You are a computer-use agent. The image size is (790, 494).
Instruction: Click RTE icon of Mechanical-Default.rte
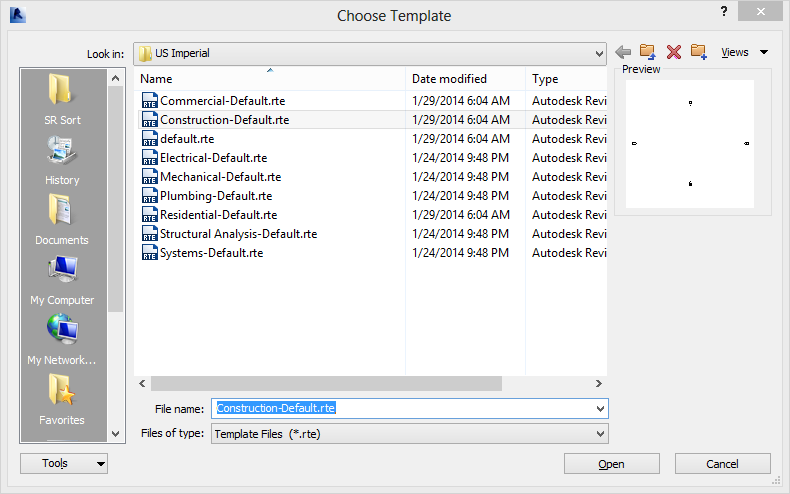150,177
